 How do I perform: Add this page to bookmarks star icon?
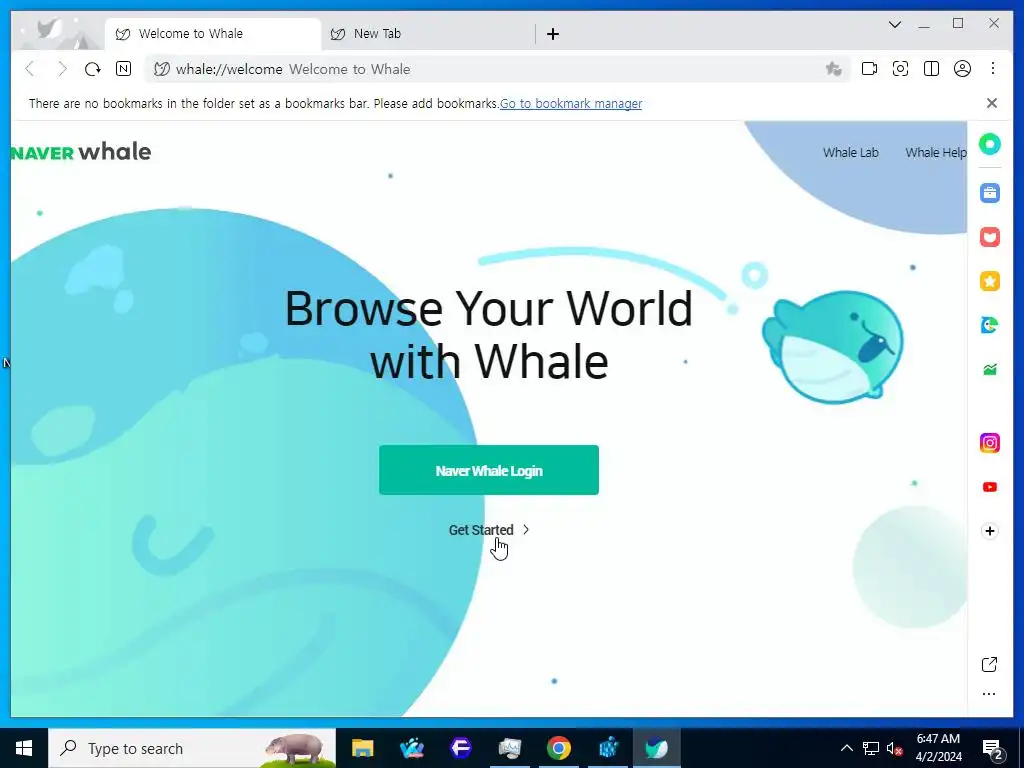pyautogui.click(x=833, y=69)
